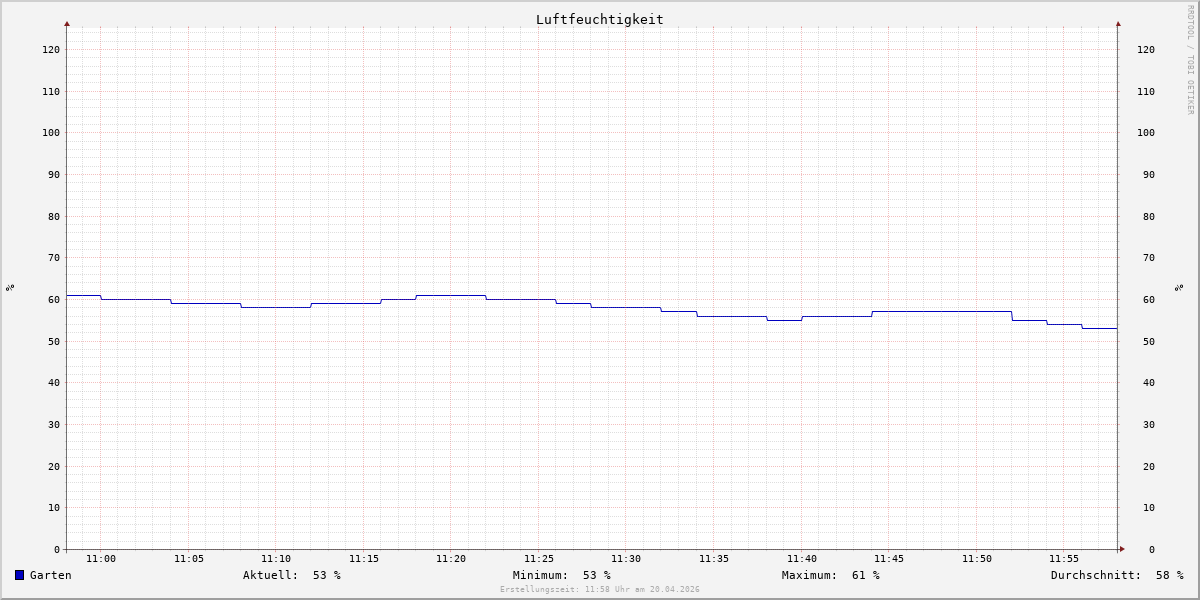The height and width of the screenshot is (600, 1200).
Task: Click the 11:10 time axis label
Action: (276, 559)
